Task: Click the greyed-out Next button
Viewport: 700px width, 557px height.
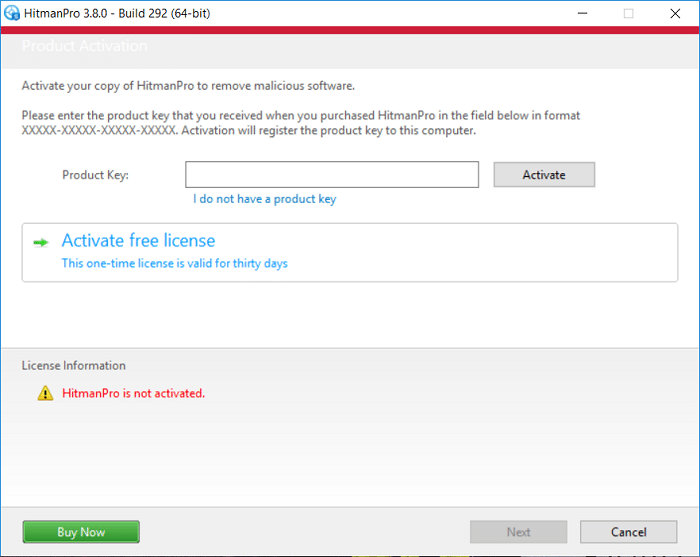Action: 518,532
